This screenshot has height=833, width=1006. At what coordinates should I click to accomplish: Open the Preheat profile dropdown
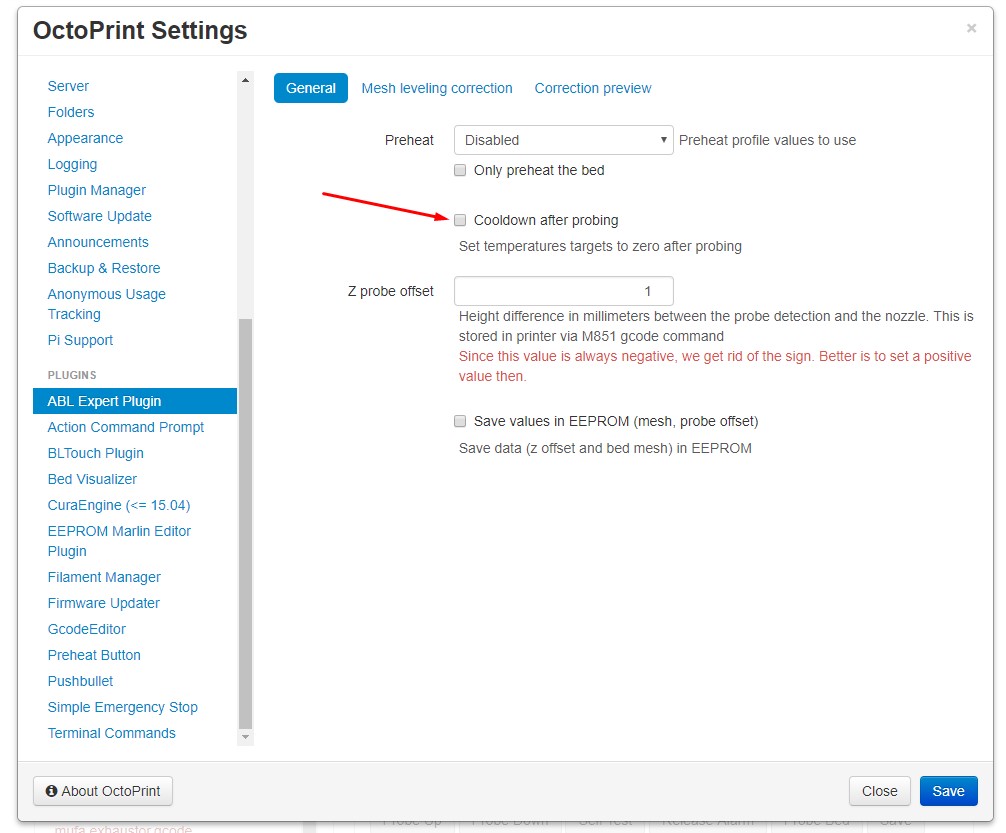click(x=563, y=140)
